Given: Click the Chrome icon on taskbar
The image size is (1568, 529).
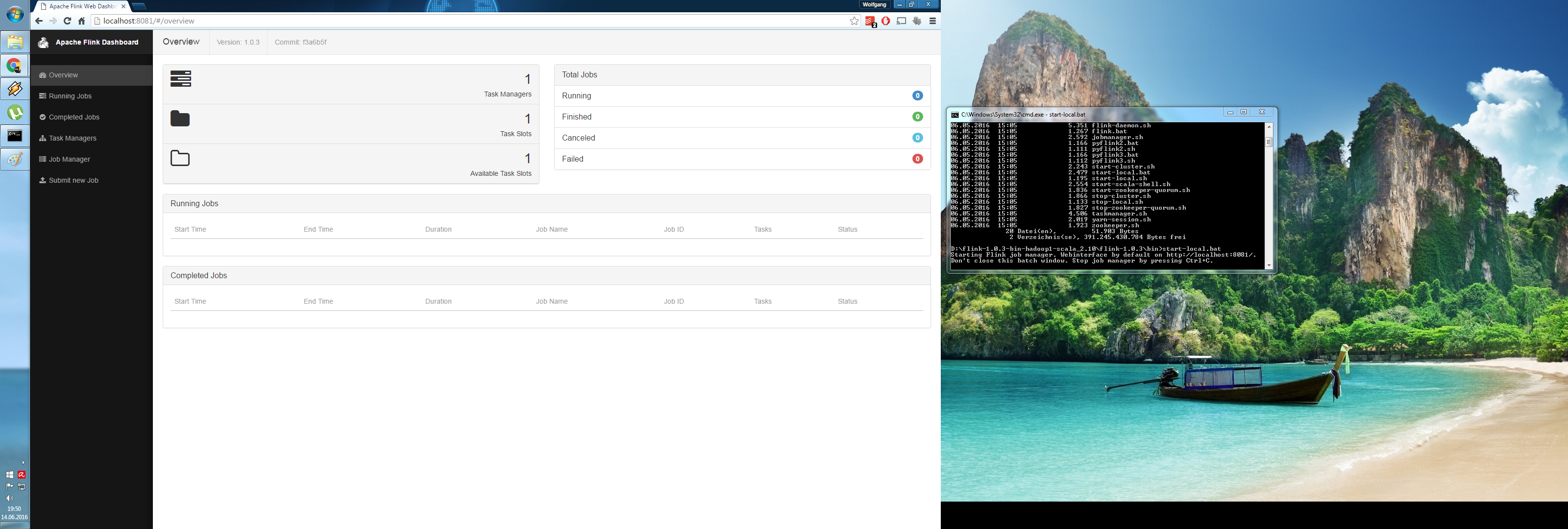Looking at the screenshot, I should point(15,66).
